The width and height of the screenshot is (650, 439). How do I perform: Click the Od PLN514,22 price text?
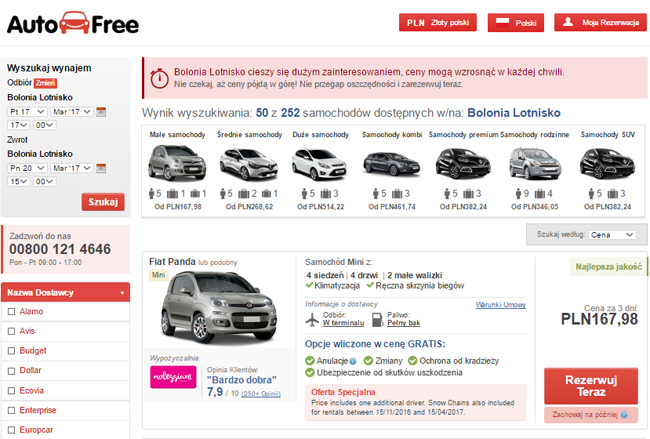coord(320,206)
